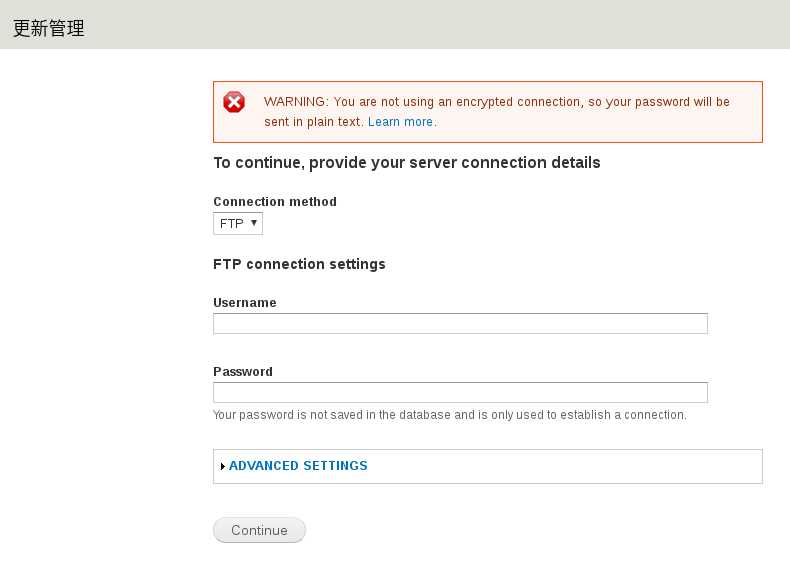Click the red error X icon
The height and width of the screenshot is (579, 790).
pos(234,102)
